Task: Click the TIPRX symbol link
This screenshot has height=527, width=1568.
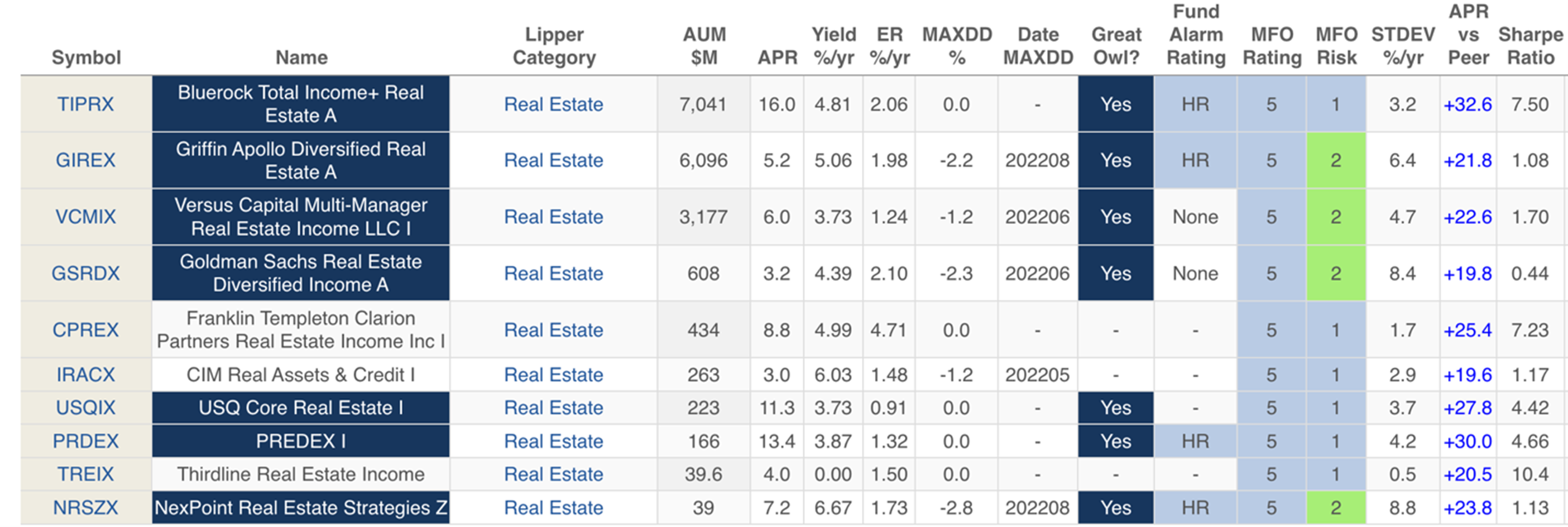Action: click(85, 104)
